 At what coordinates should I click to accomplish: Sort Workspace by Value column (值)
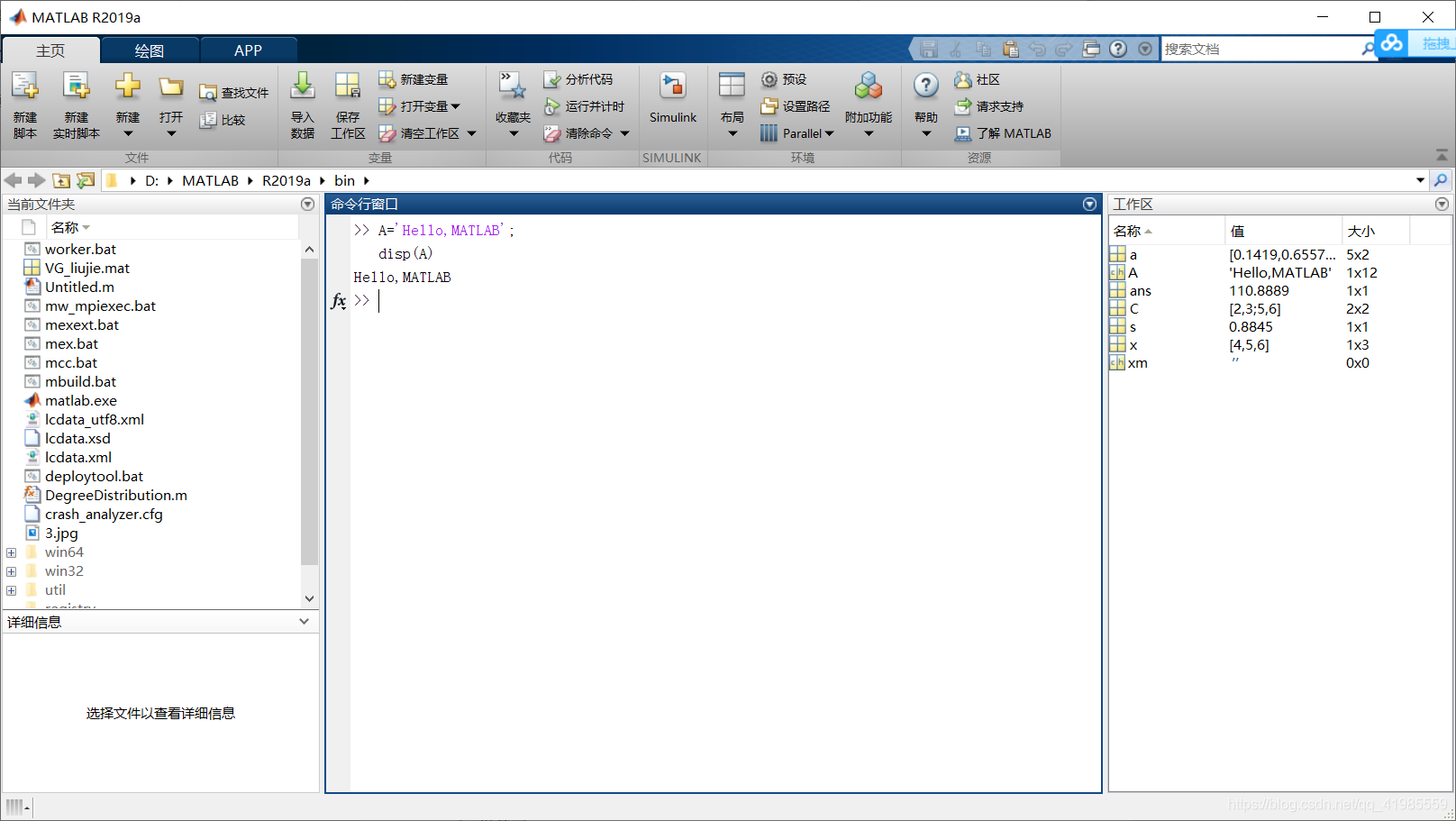(x=1283, y=231)
